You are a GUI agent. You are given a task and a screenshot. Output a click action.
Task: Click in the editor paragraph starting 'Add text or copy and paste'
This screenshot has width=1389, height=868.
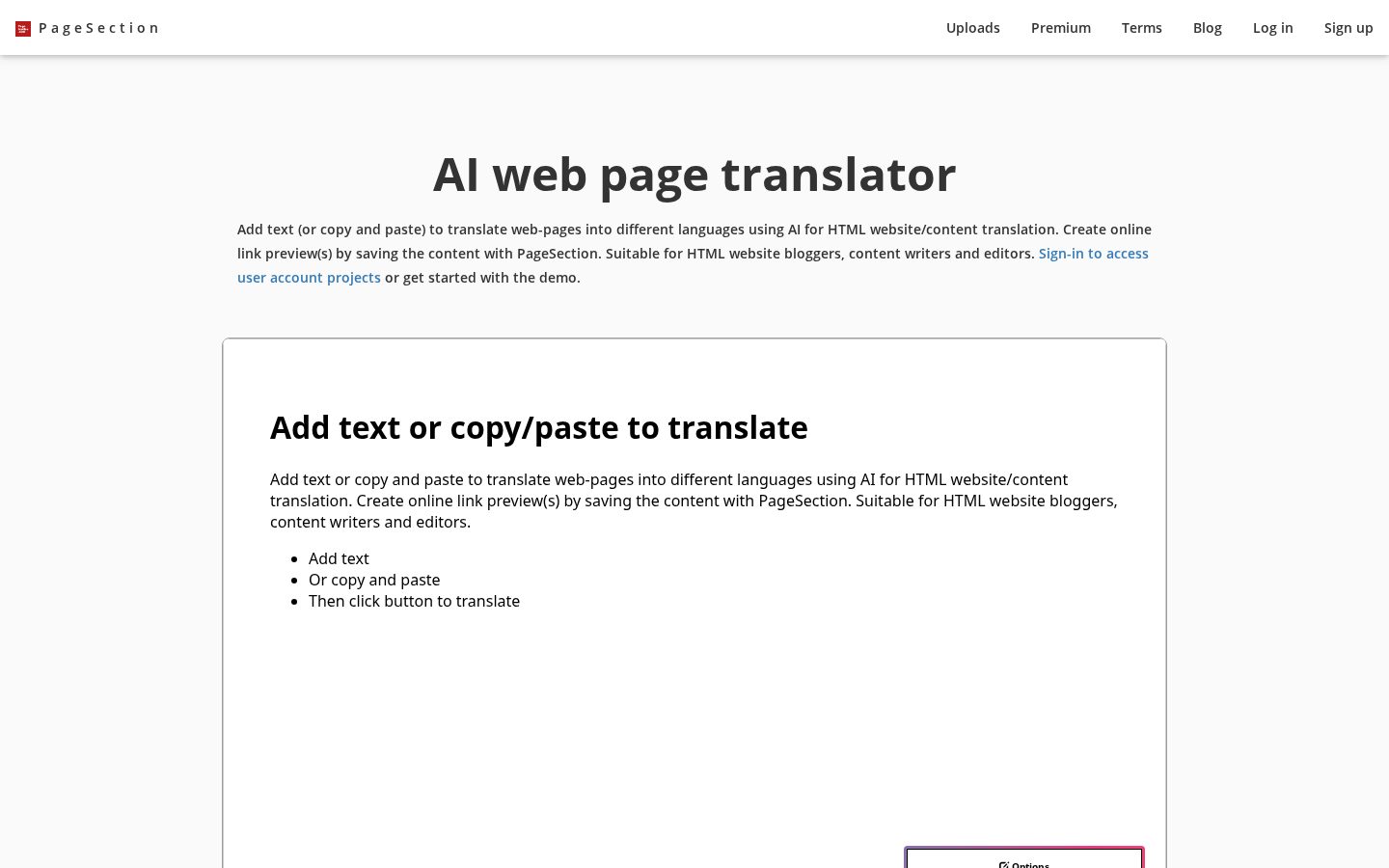(x=694, y=501)
